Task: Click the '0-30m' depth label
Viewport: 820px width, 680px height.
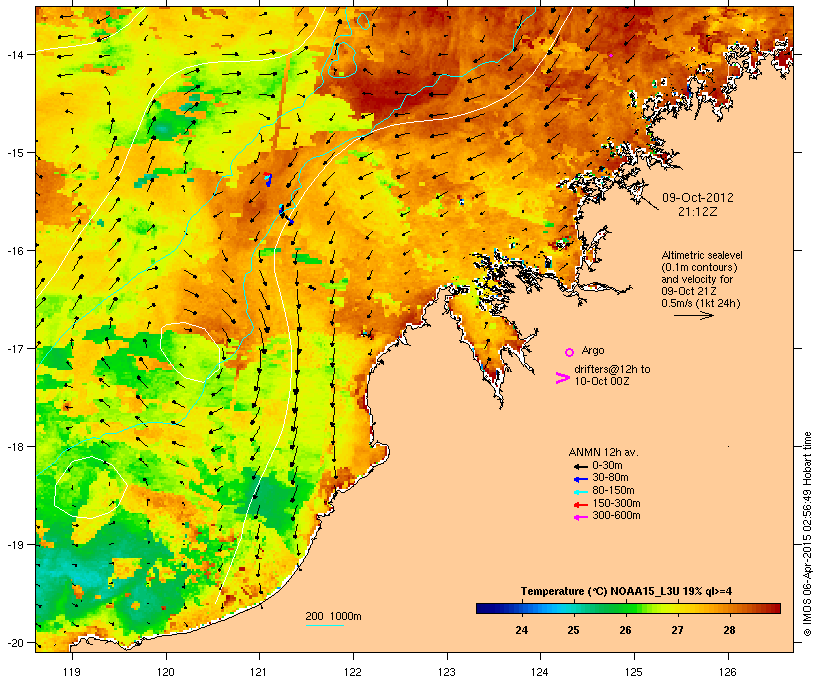Action: [x=607, y=466]
